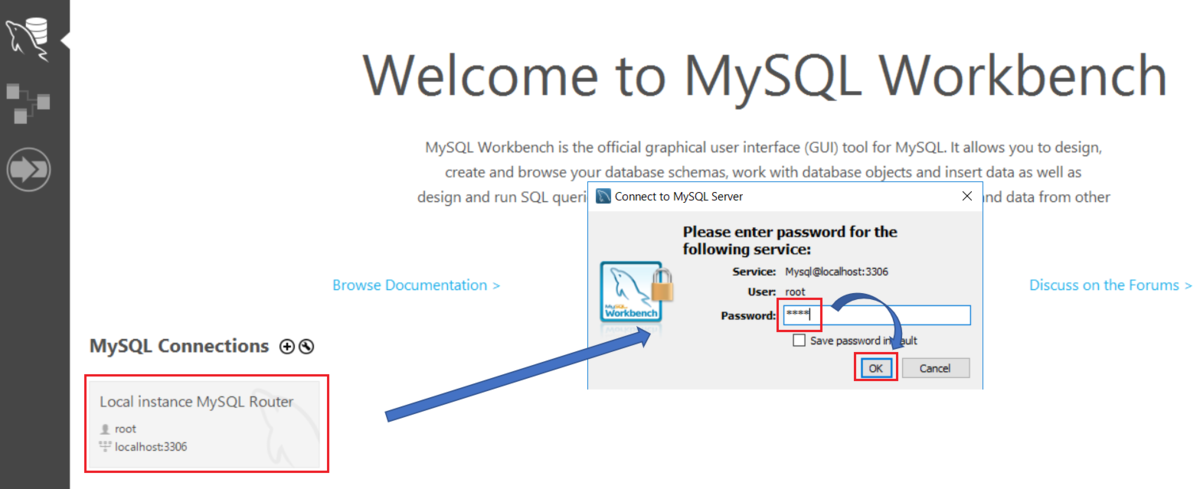Click the 'root' user on connection tile
Viewport: 1200px width, 489px height.
(125, 428)
